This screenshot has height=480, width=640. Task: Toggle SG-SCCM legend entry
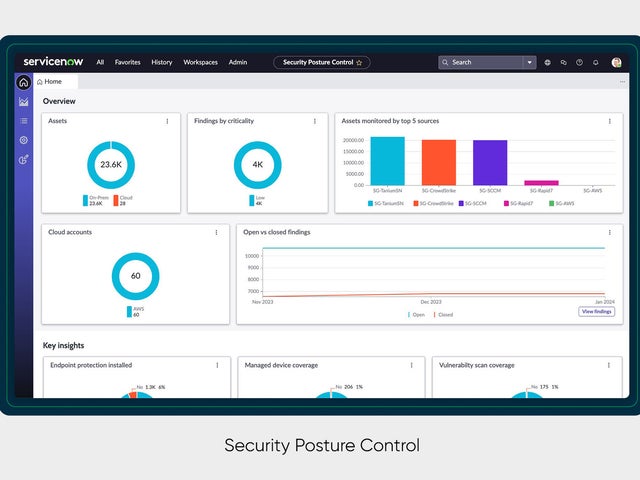[473, 203]
